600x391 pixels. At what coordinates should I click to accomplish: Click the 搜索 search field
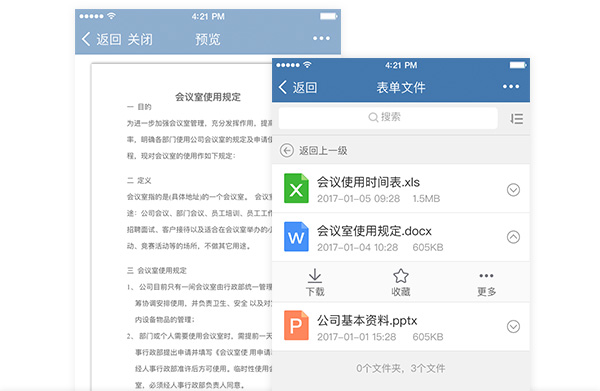click(x=388, y=117)
